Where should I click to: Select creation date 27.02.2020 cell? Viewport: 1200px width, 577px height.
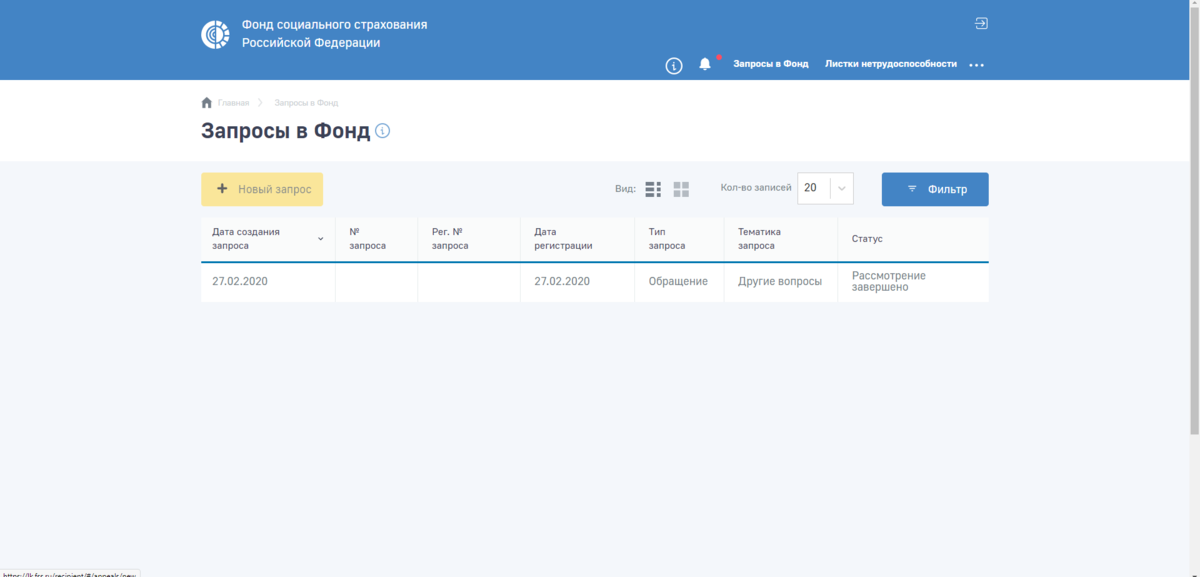point(268,282)
